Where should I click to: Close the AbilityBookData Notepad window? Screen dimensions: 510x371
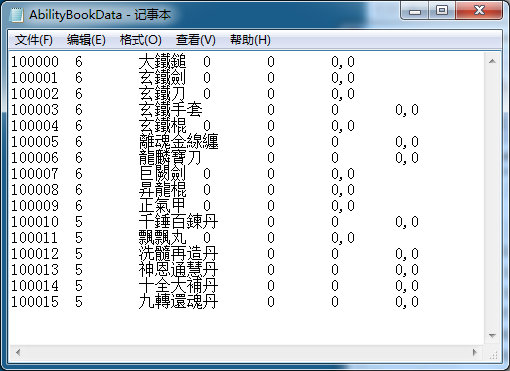[x=479, y=11]
